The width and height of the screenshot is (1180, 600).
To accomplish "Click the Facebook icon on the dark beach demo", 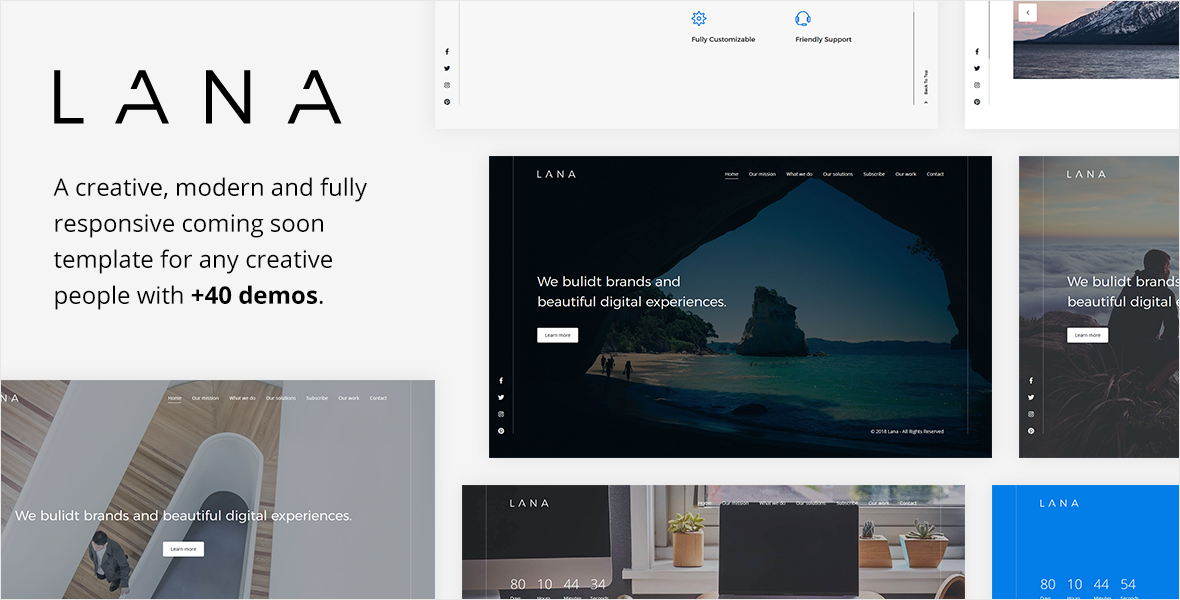I will tap(500, 380).
